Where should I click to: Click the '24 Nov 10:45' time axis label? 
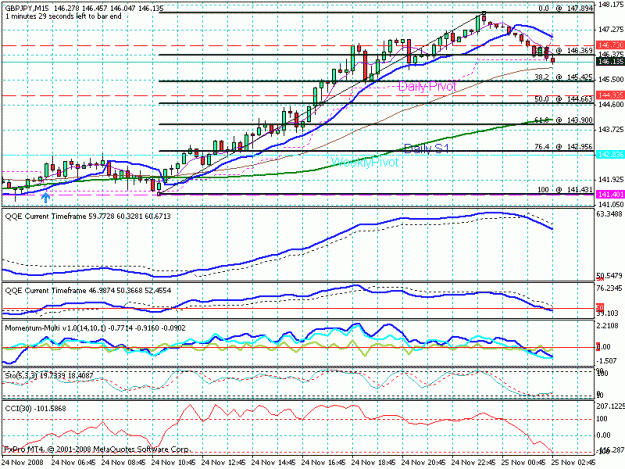point(173,463)
